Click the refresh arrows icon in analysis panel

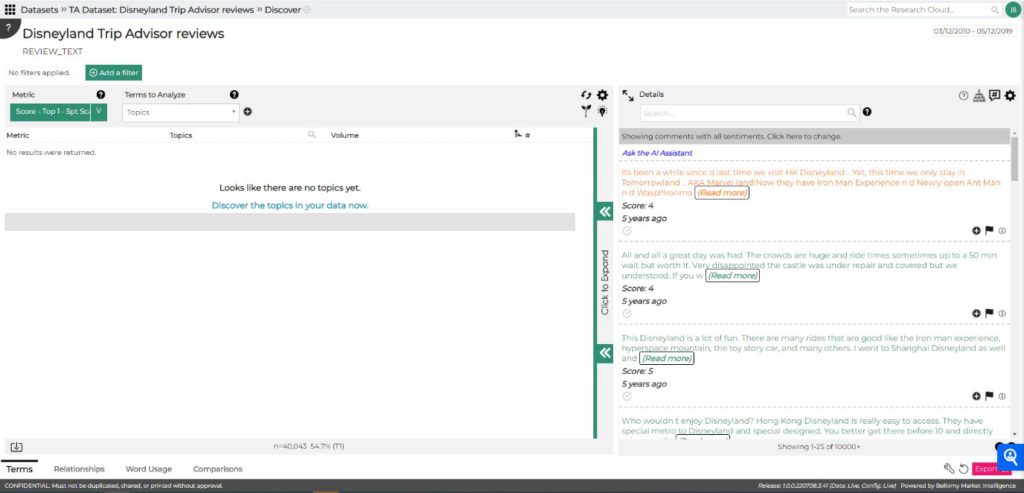click(586, 95)
